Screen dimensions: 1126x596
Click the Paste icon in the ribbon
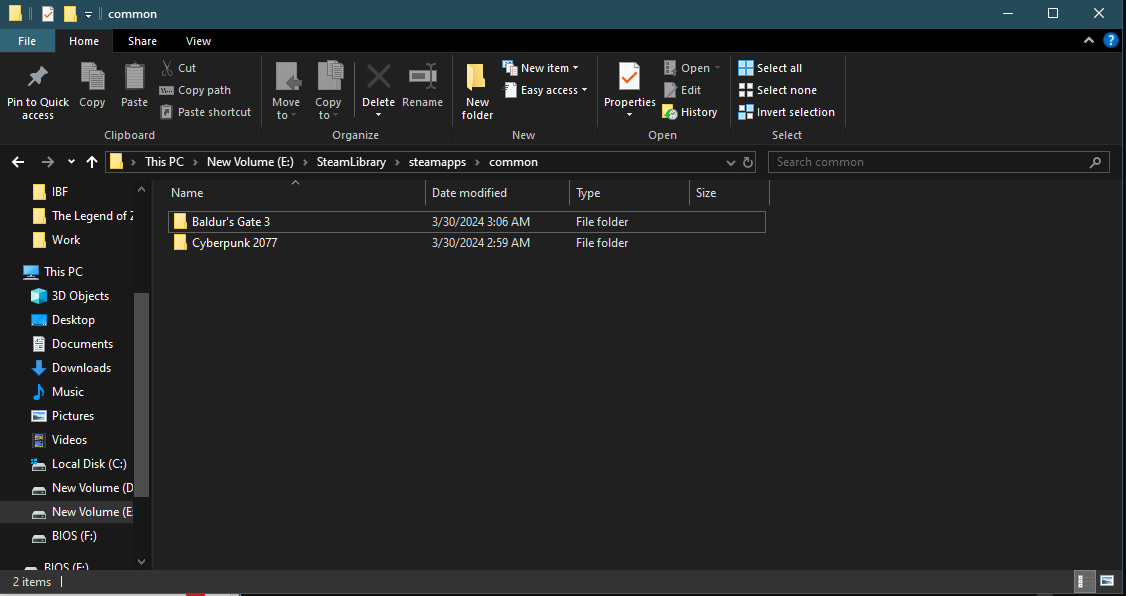[134, 78]
